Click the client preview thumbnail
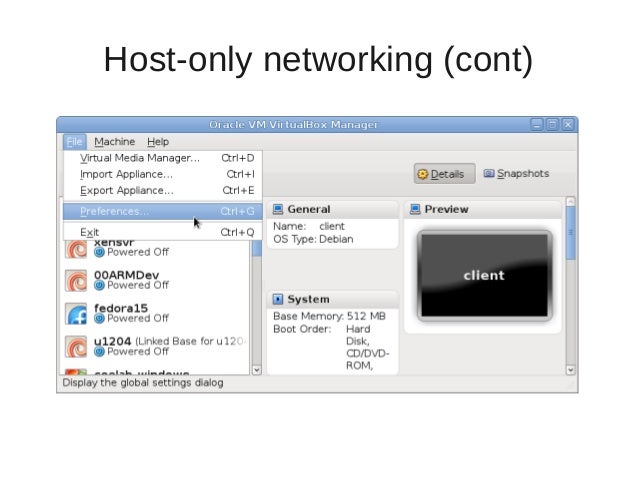This screenshot has width=638, height=479. click(x=485, y=276)
